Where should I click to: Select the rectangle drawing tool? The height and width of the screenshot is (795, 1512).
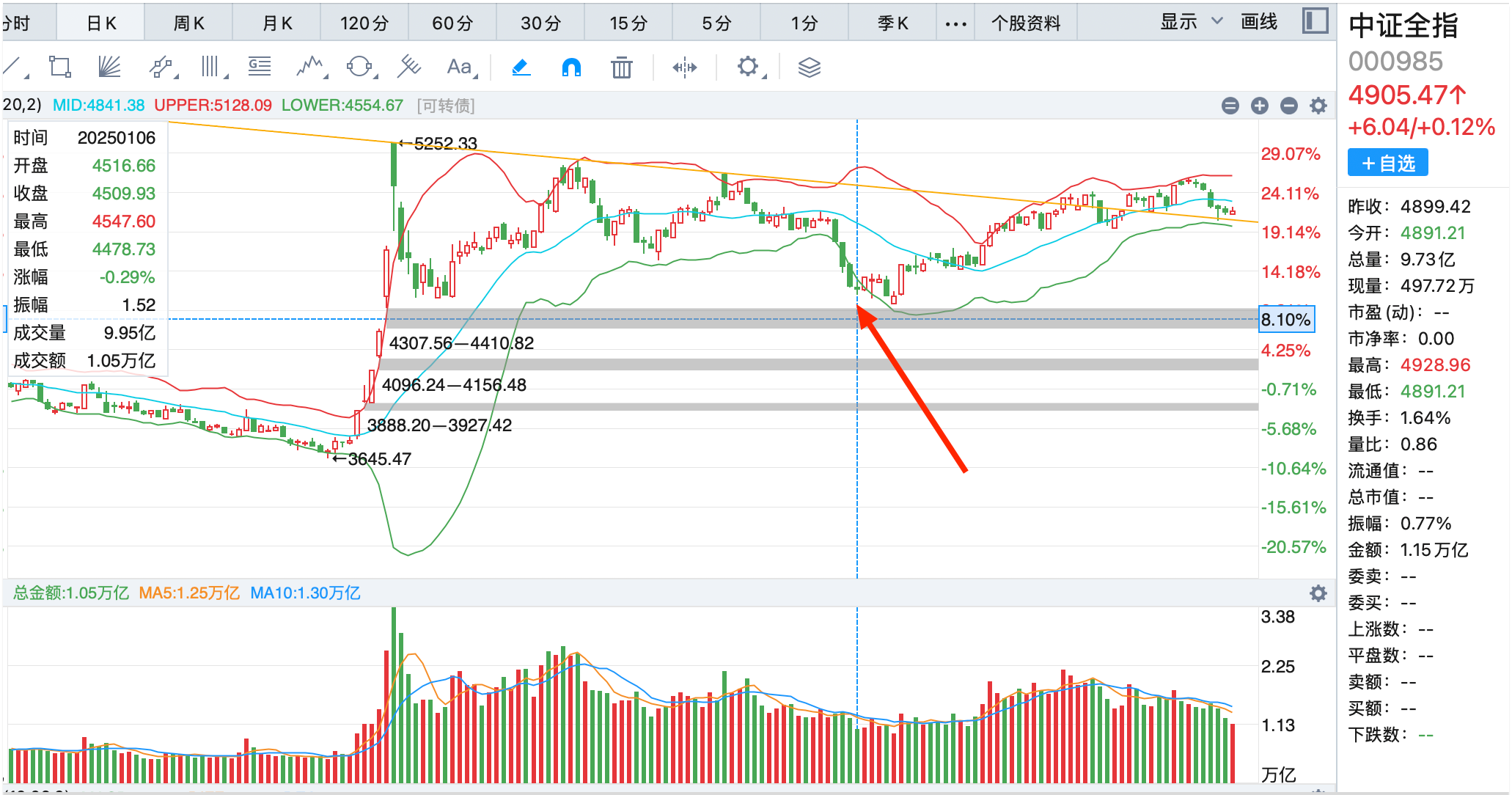[59, 67]
